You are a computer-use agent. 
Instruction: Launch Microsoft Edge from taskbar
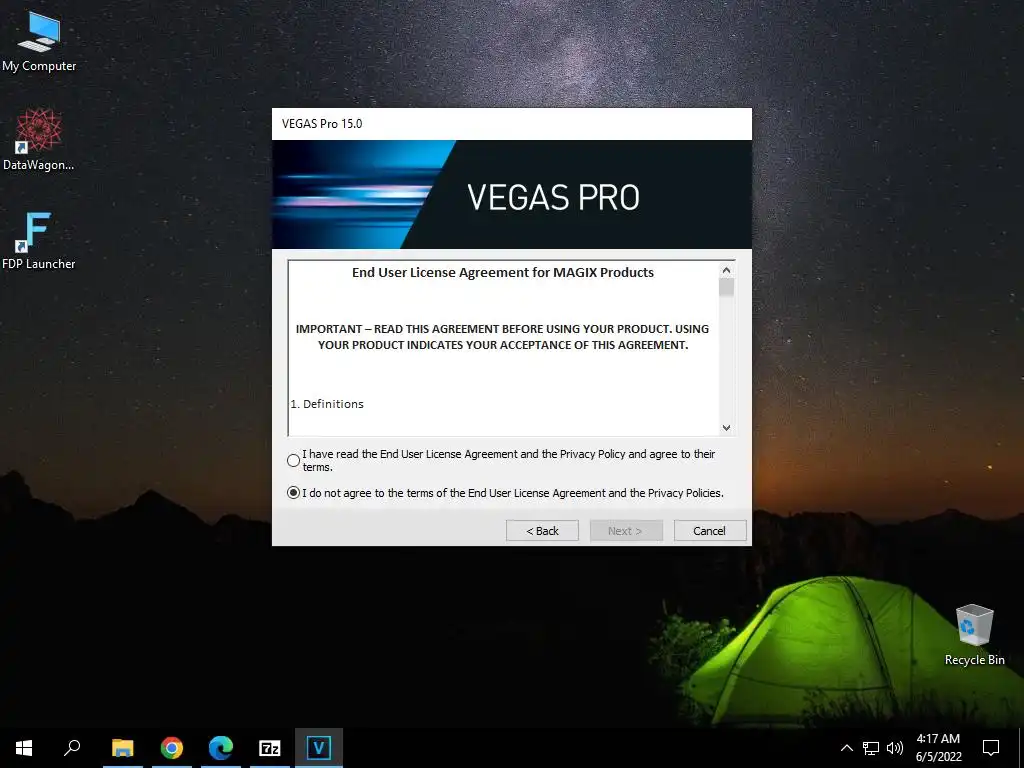click(x=221, y=748)
